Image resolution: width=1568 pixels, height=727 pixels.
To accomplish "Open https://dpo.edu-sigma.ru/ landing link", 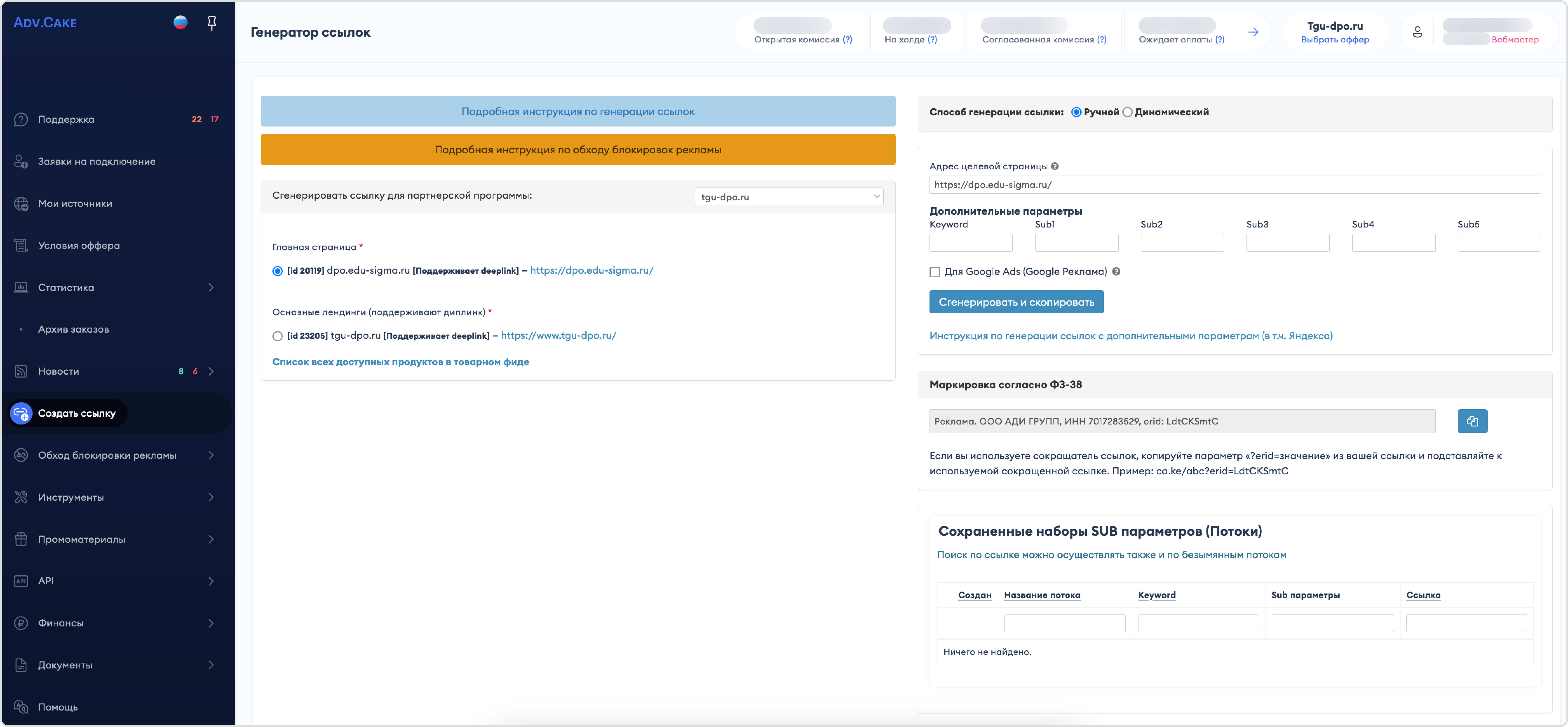I will (592, 271).
